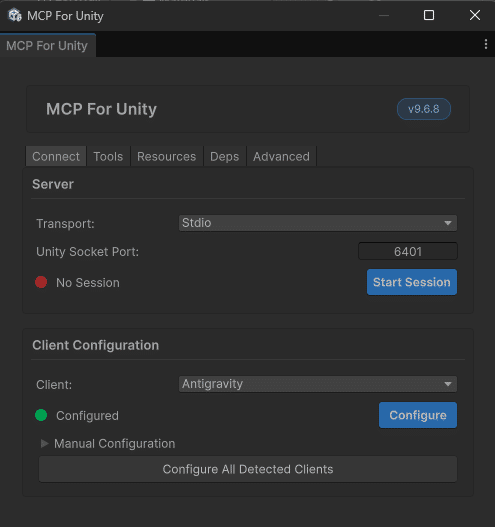This screenshot has height=527, width=495.
Task: Open the Deps tab
Action: coord(224,157)
